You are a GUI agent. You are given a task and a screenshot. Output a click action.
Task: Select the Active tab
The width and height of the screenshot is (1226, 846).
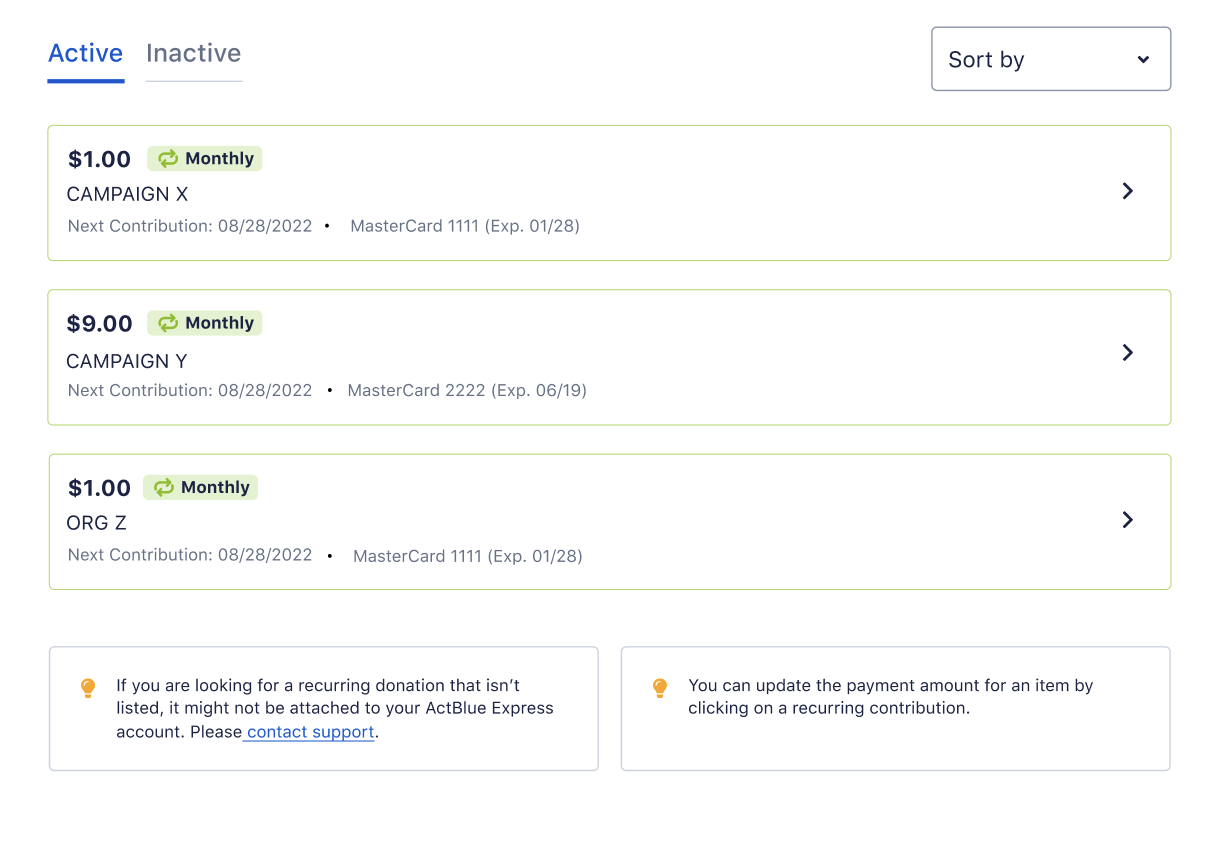[86, 54]
